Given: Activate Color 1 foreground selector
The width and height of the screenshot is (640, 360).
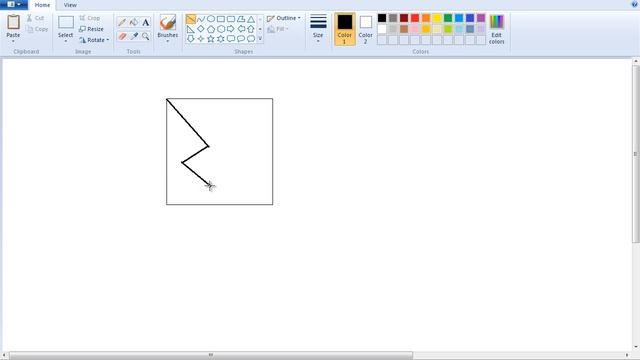Looking at the screenshot, I should (x=344, y=29).
